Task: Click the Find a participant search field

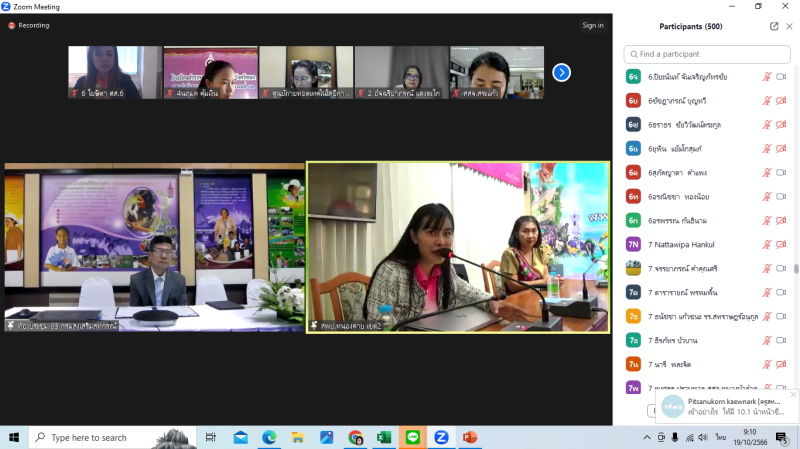Action: (x=707, y=54)
